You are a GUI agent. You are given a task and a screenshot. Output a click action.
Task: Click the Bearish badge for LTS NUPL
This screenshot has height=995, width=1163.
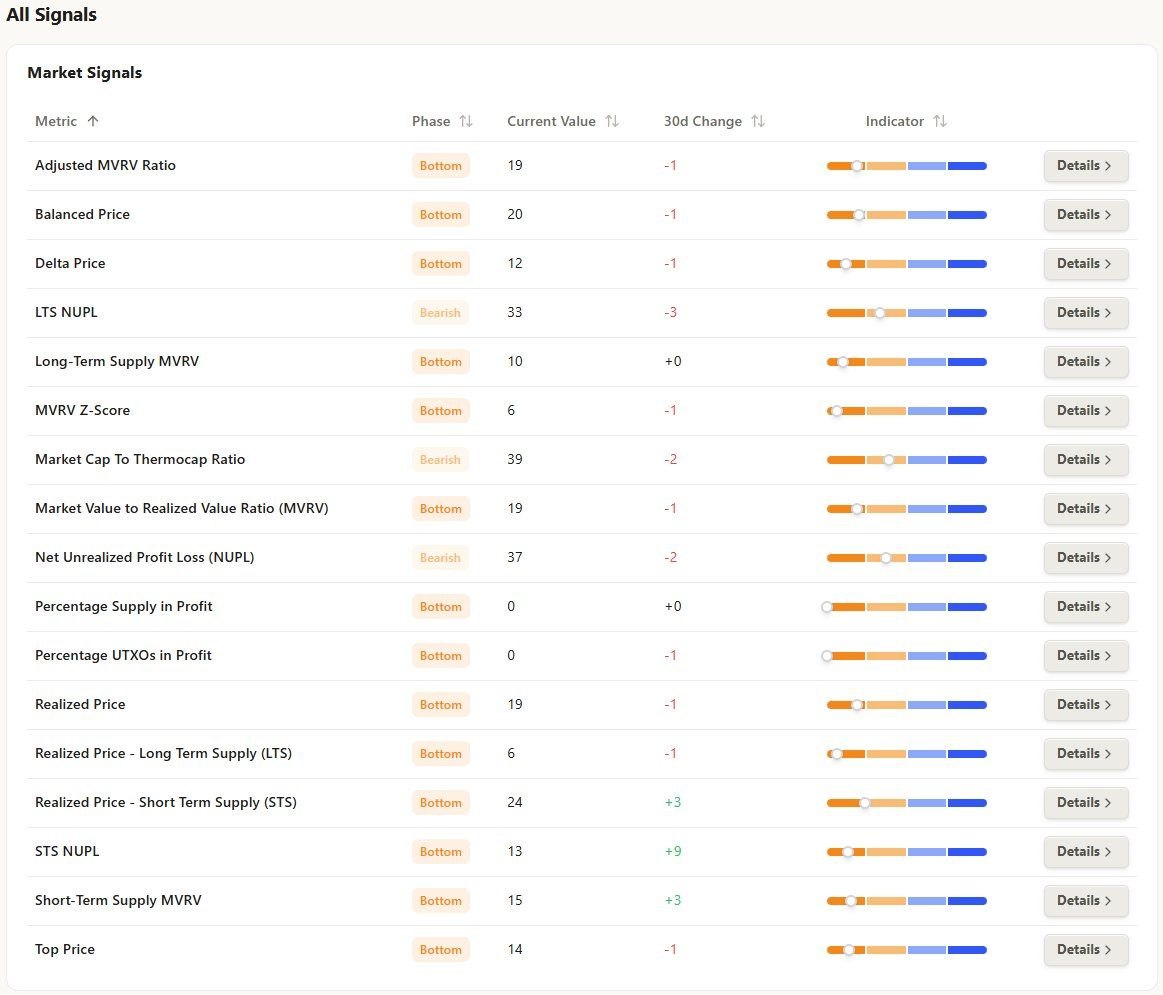click(441, 312)
